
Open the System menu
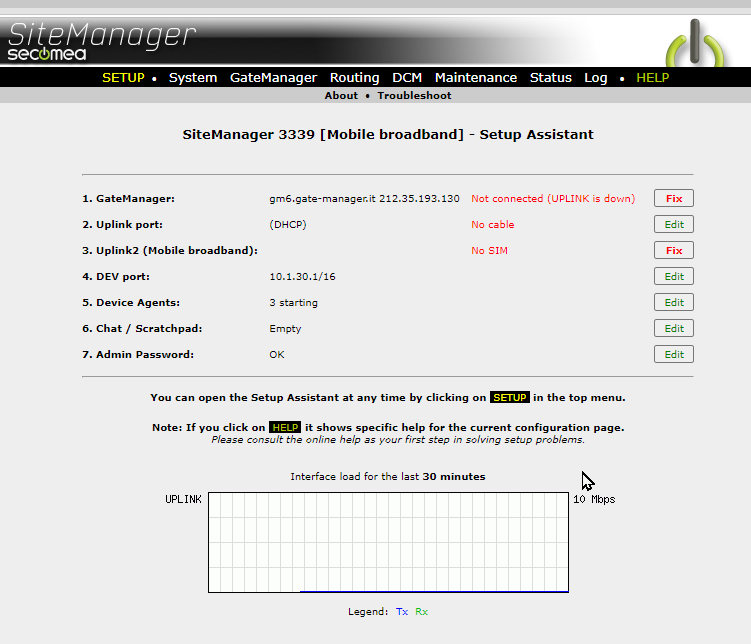point(193,78)
